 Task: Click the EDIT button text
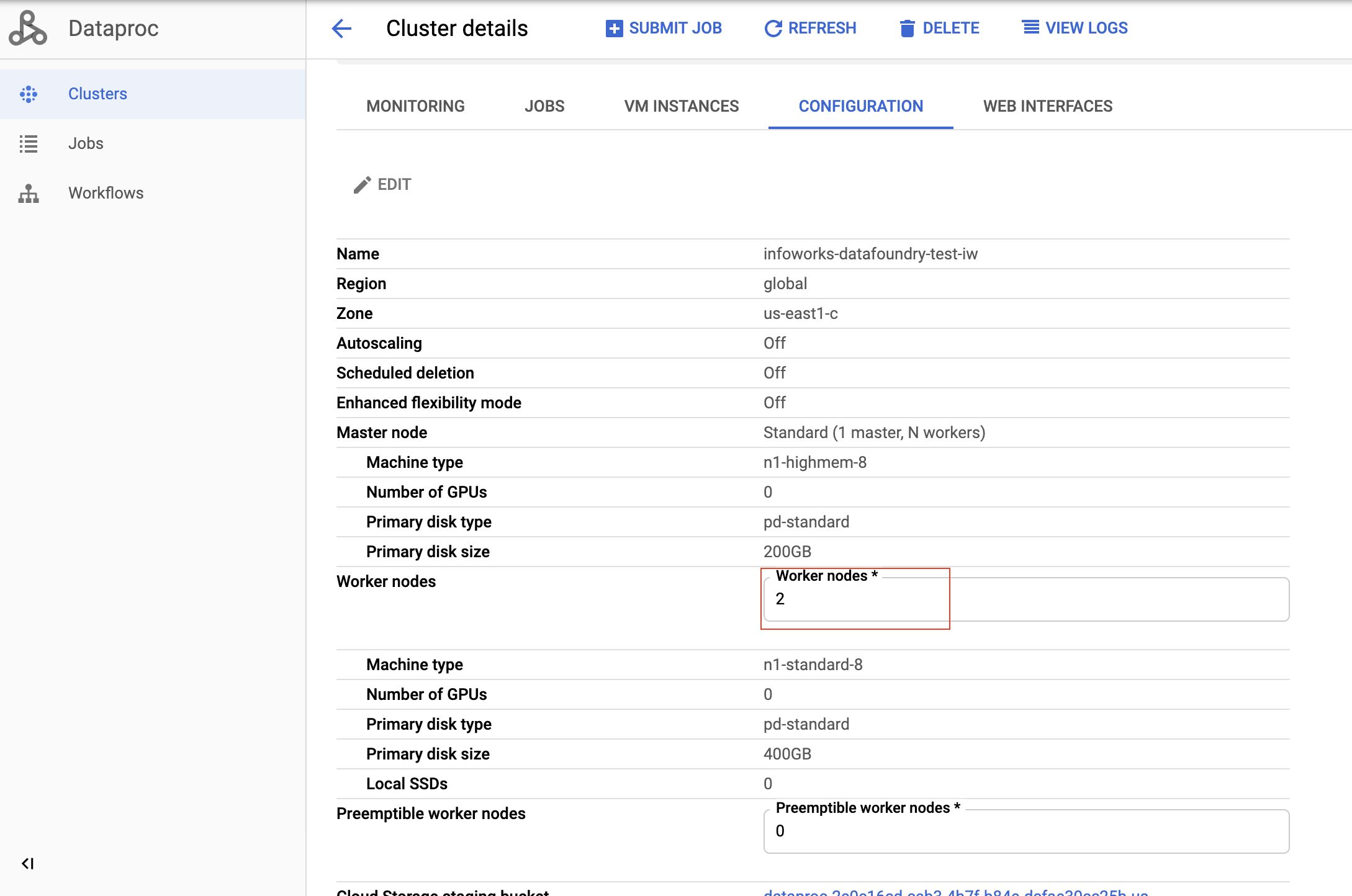pyautogui.click(x=394, y=184)
